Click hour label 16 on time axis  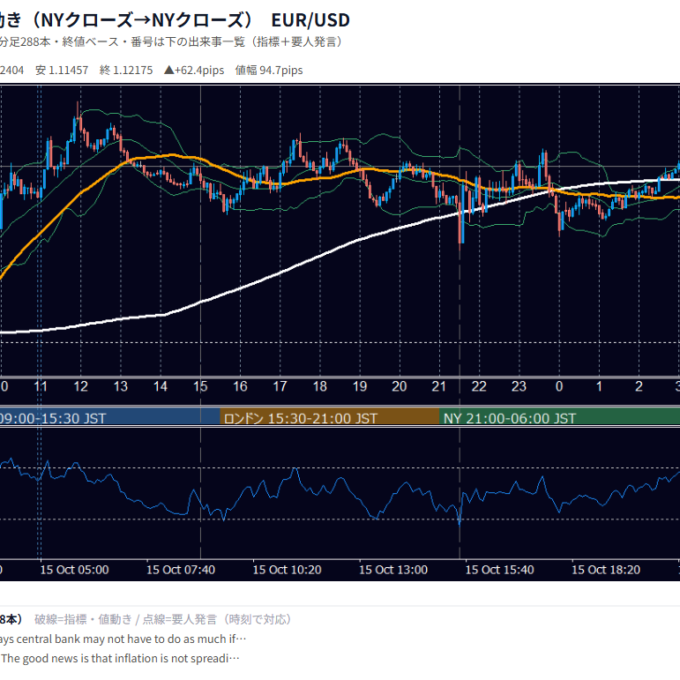[x=240, y=386]
